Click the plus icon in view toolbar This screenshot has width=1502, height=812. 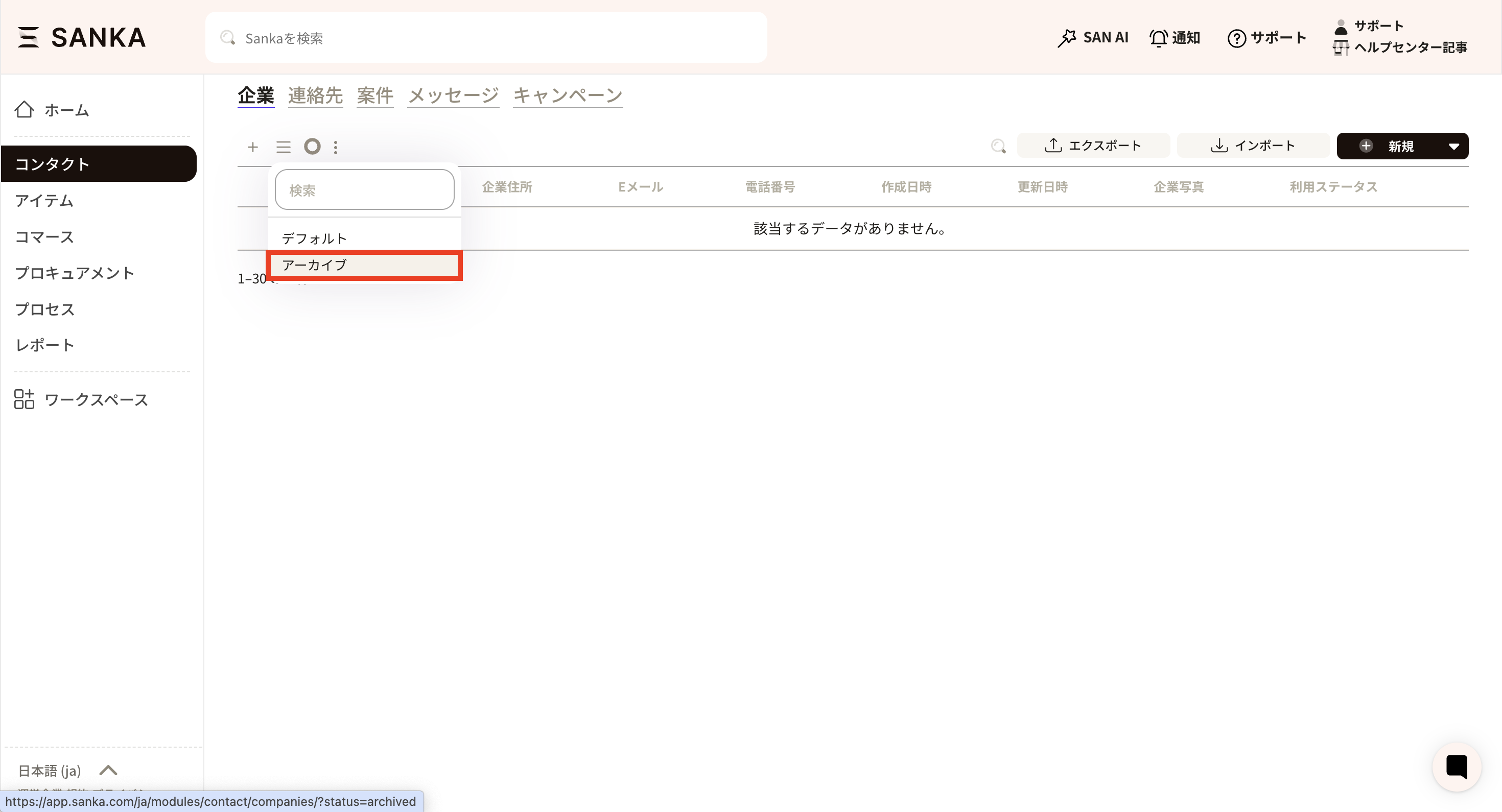252,147
